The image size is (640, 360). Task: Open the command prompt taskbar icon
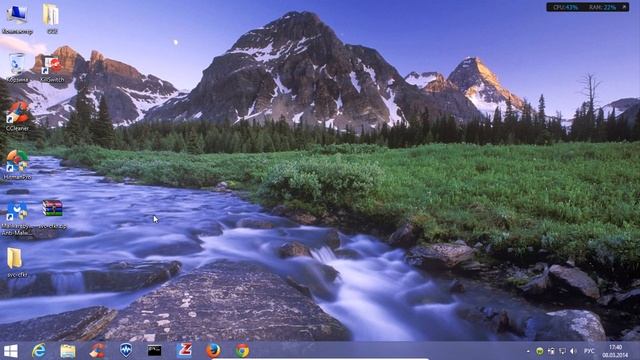click(154, 351)
